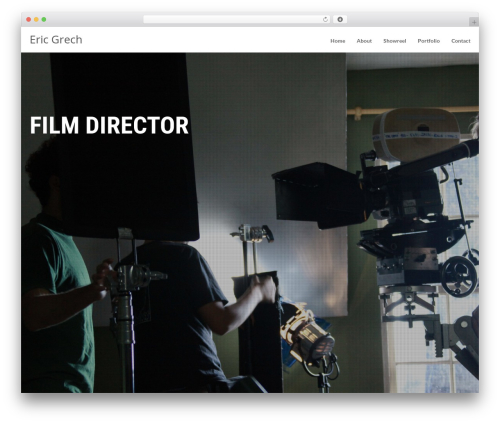The width and height of the screenshot is (500, 423).
Task: Open a new tab with plus button
Action: (474, 22)
